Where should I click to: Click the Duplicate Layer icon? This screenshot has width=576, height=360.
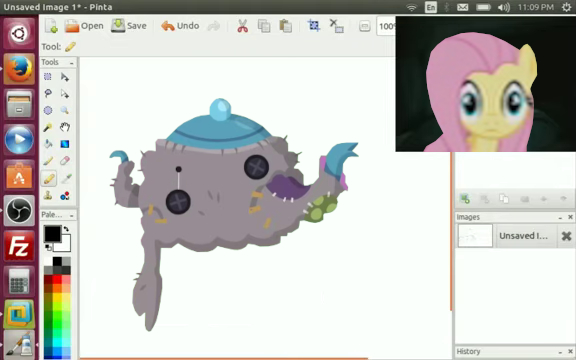(504, 199)
